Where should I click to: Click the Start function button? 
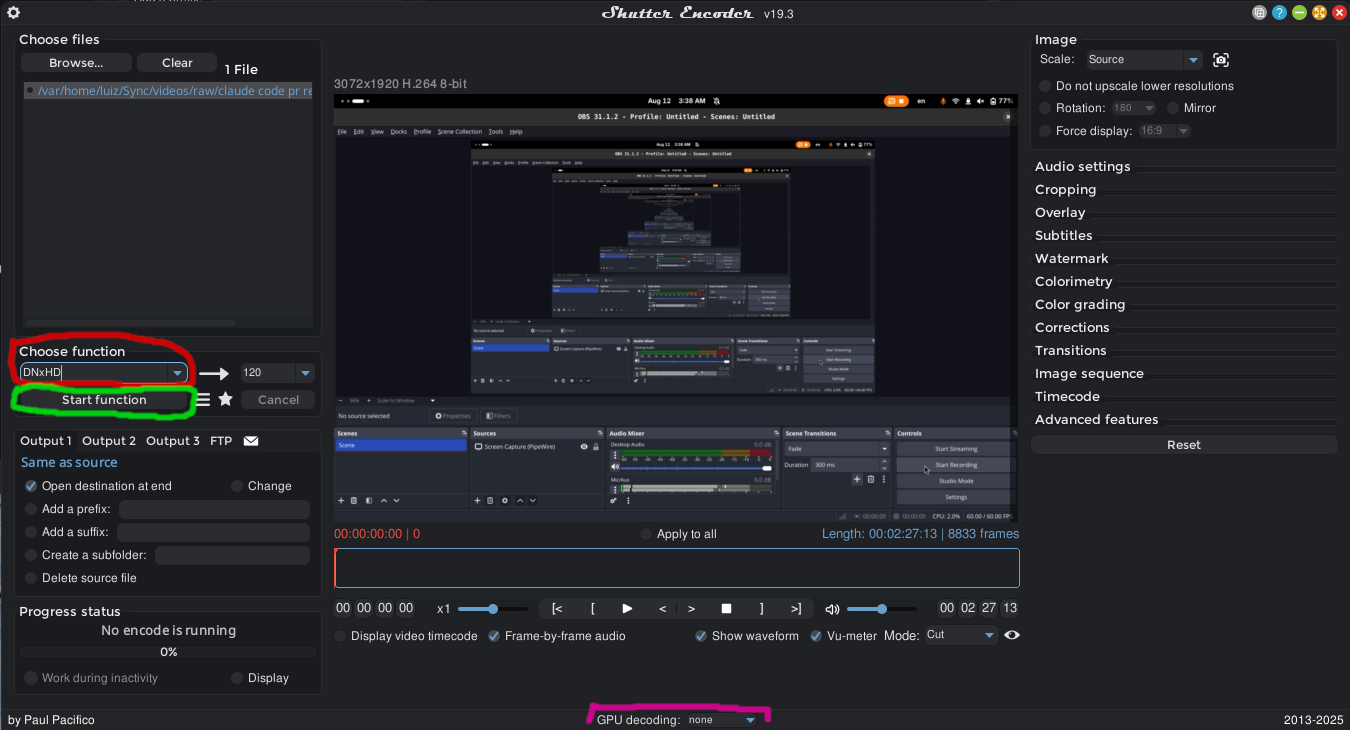point(104,400)
